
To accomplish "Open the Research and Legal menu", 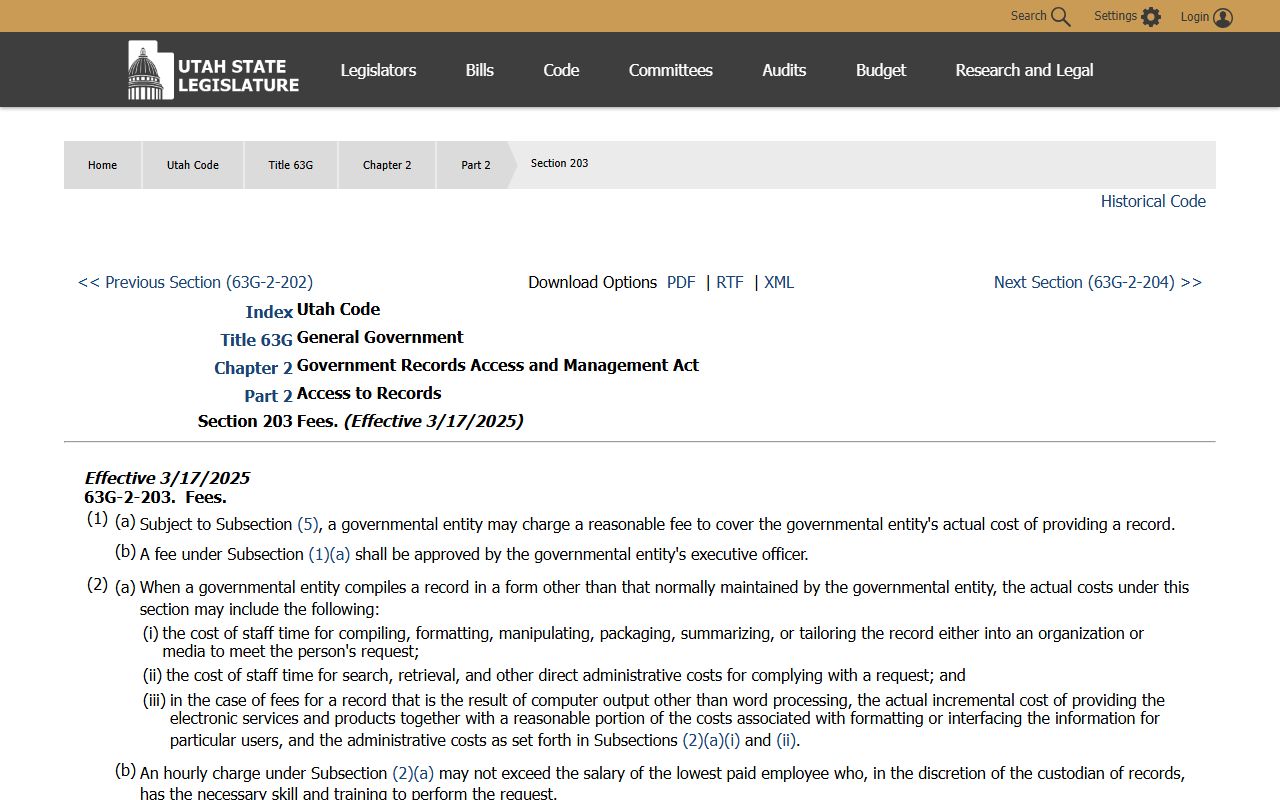I will tap(1024, 70).
